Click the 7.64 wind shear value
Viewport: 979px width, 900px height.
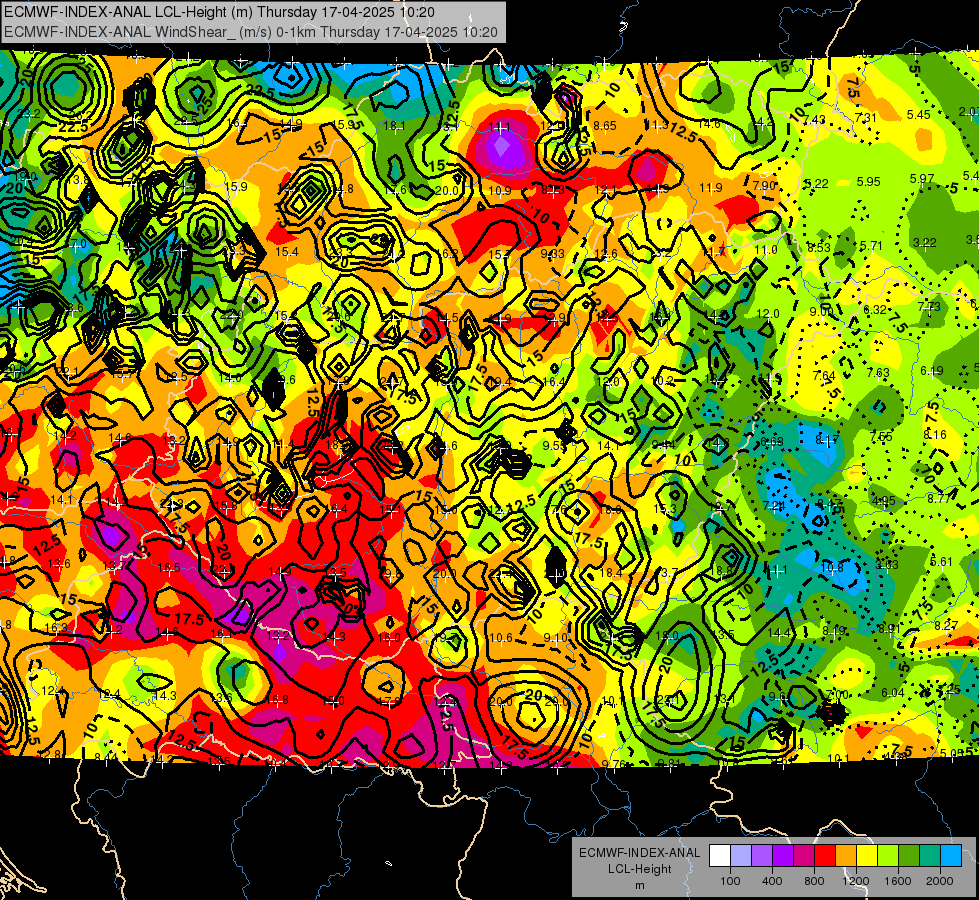[x=824, y=375]
